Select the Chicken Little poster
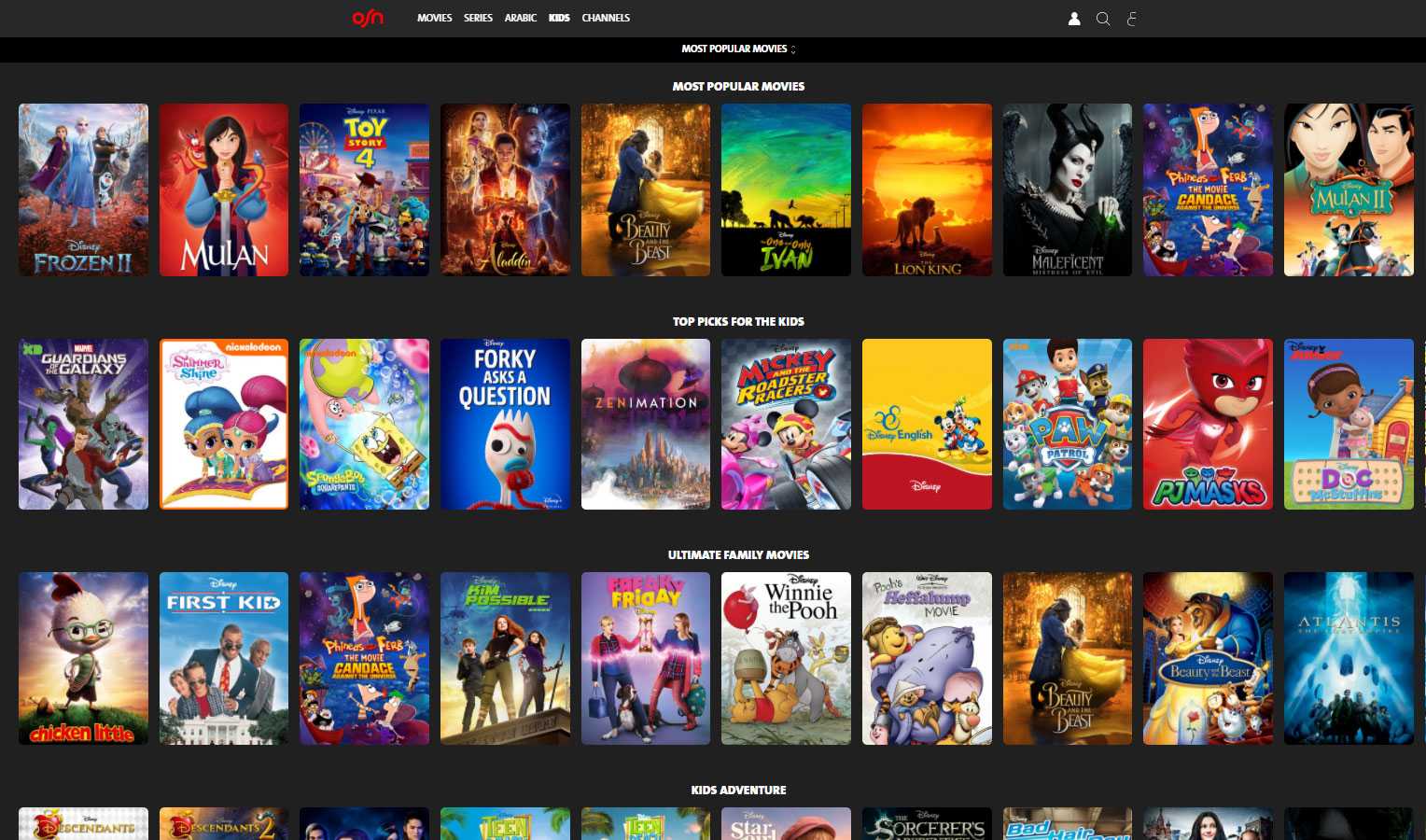The height and width of the screenshot is (840, 1426). 83,658
